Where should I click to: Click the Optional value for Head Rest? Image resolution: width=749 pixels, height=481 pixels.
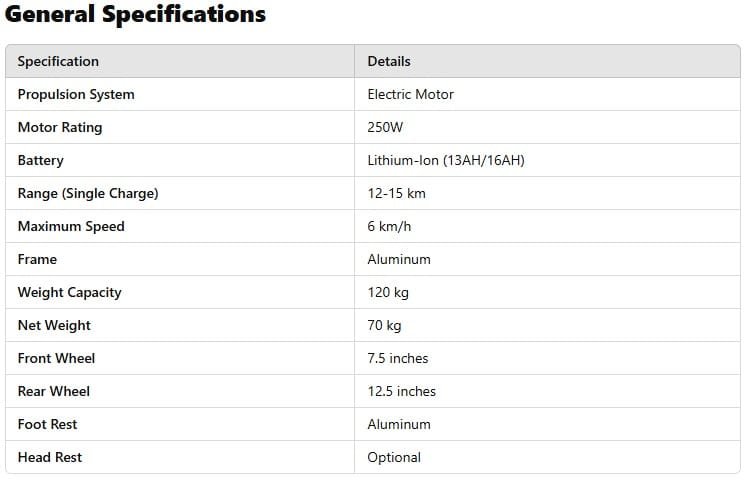coord(394,457)
